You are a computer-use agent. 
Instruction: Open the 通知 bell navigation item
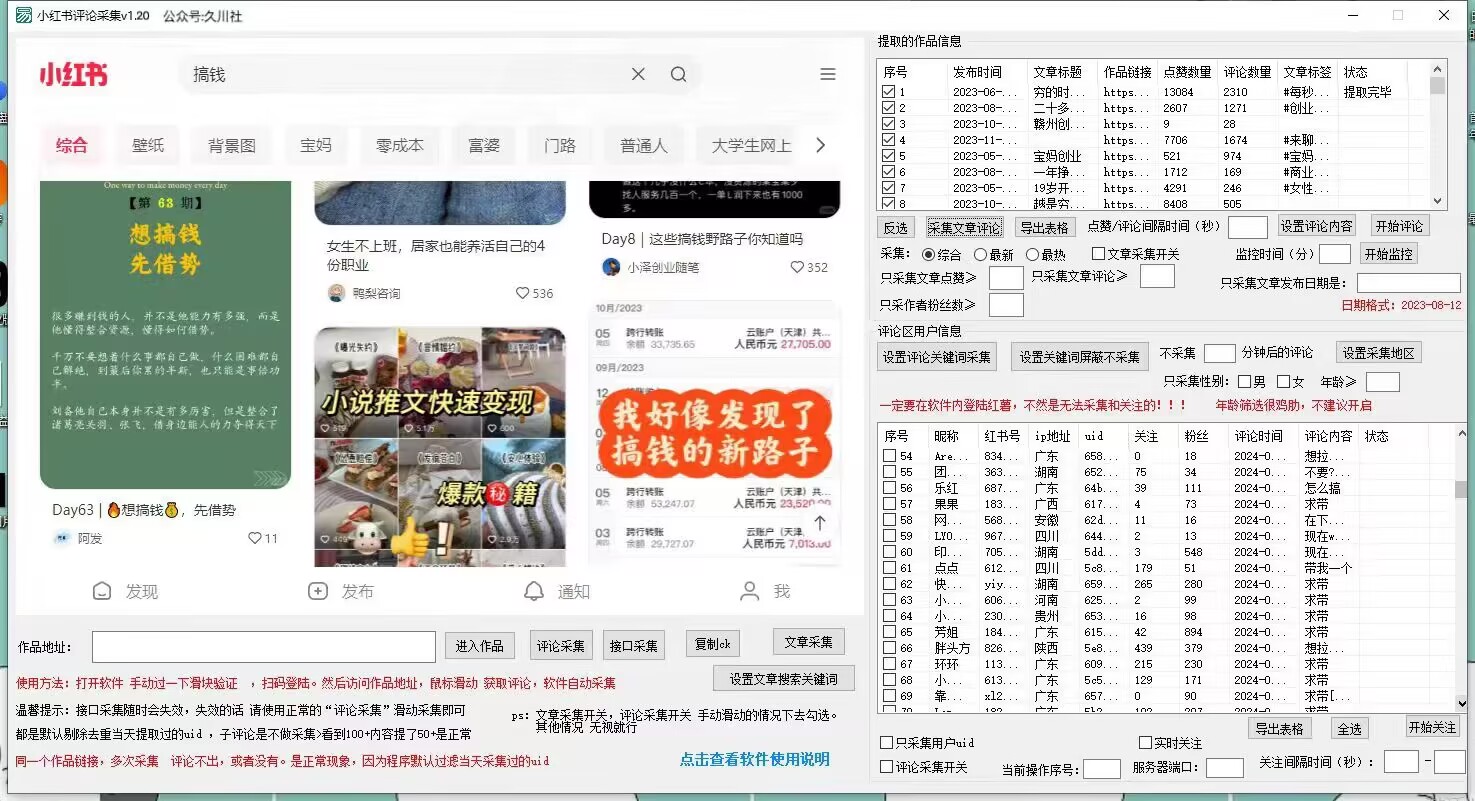tap(558, 591)
